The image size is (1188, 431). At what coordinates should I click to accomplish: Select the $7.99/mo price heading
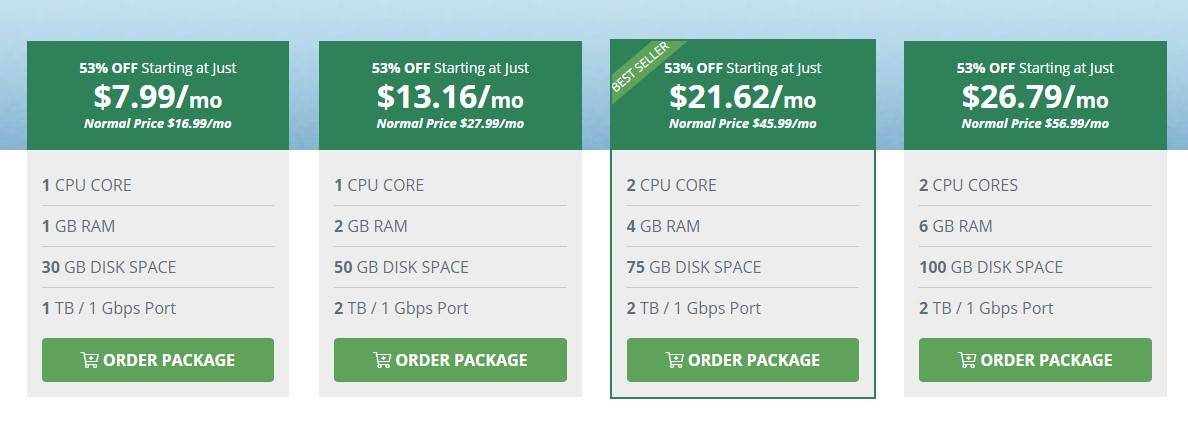coord(158,97)
